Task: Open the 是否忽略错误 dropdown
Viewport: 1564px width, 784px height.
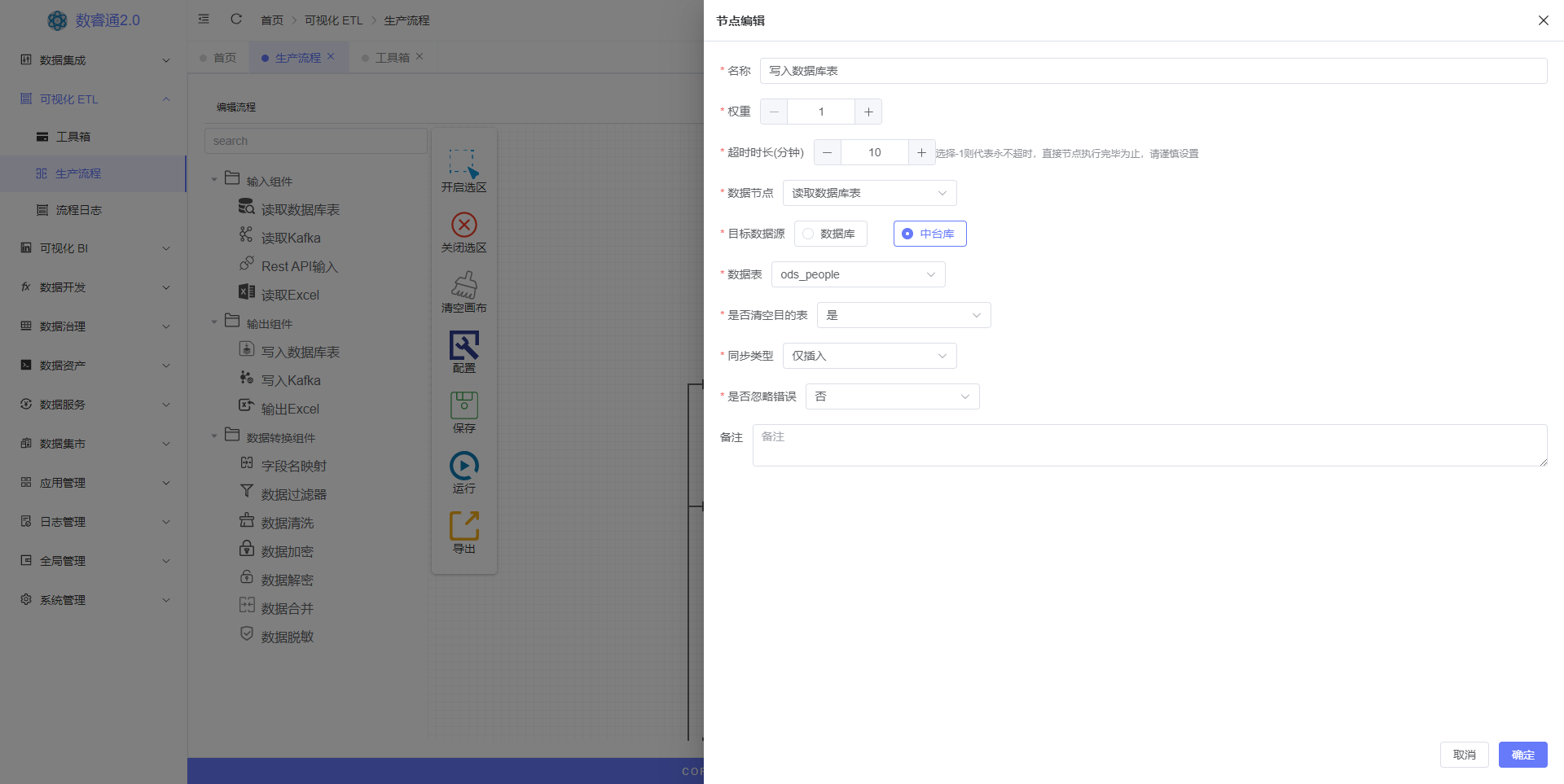Action: click(892, 396)
